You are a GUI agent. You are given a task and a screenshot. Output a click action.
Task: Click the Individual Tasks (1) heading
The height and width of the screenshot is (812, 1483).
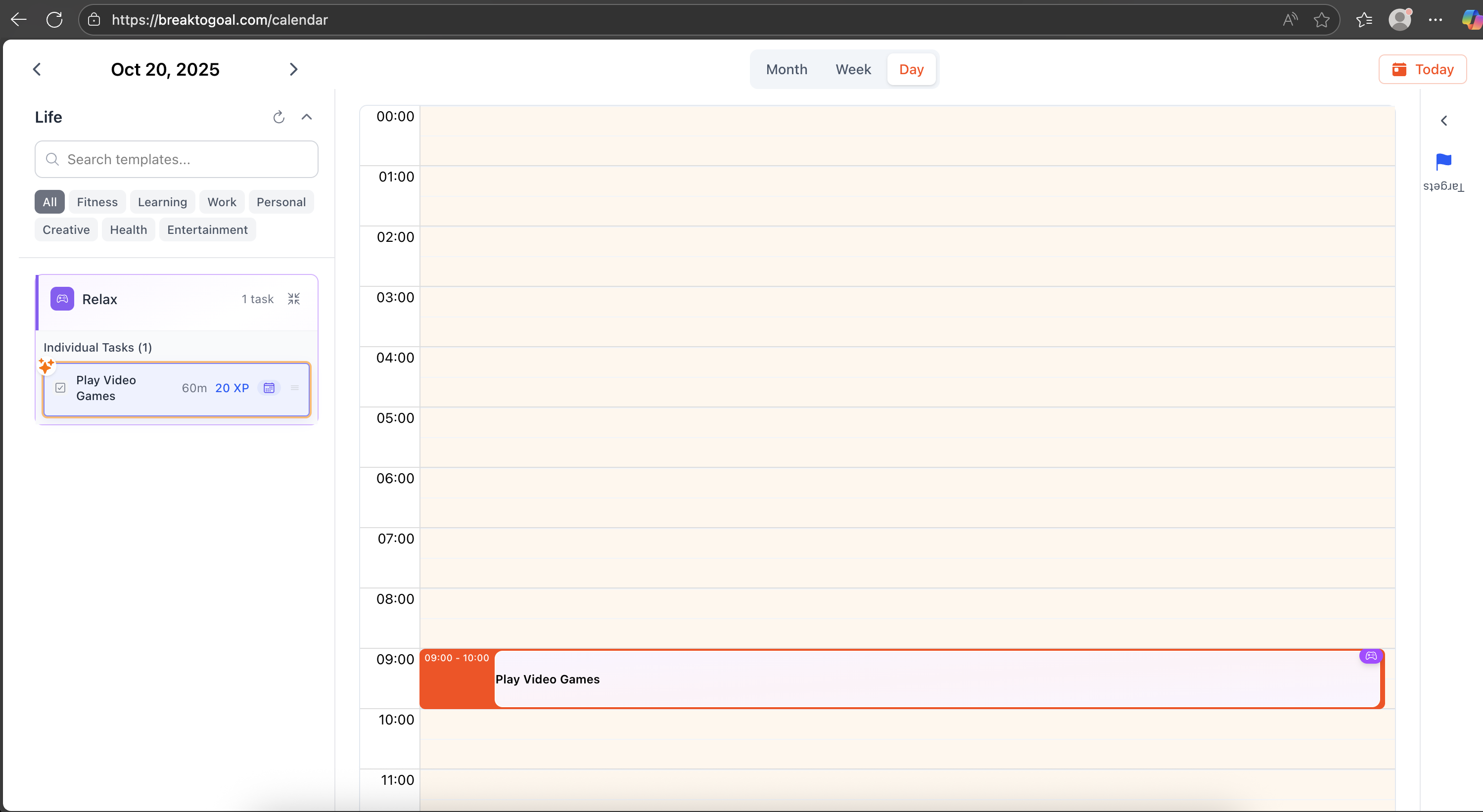pos(98,348)
